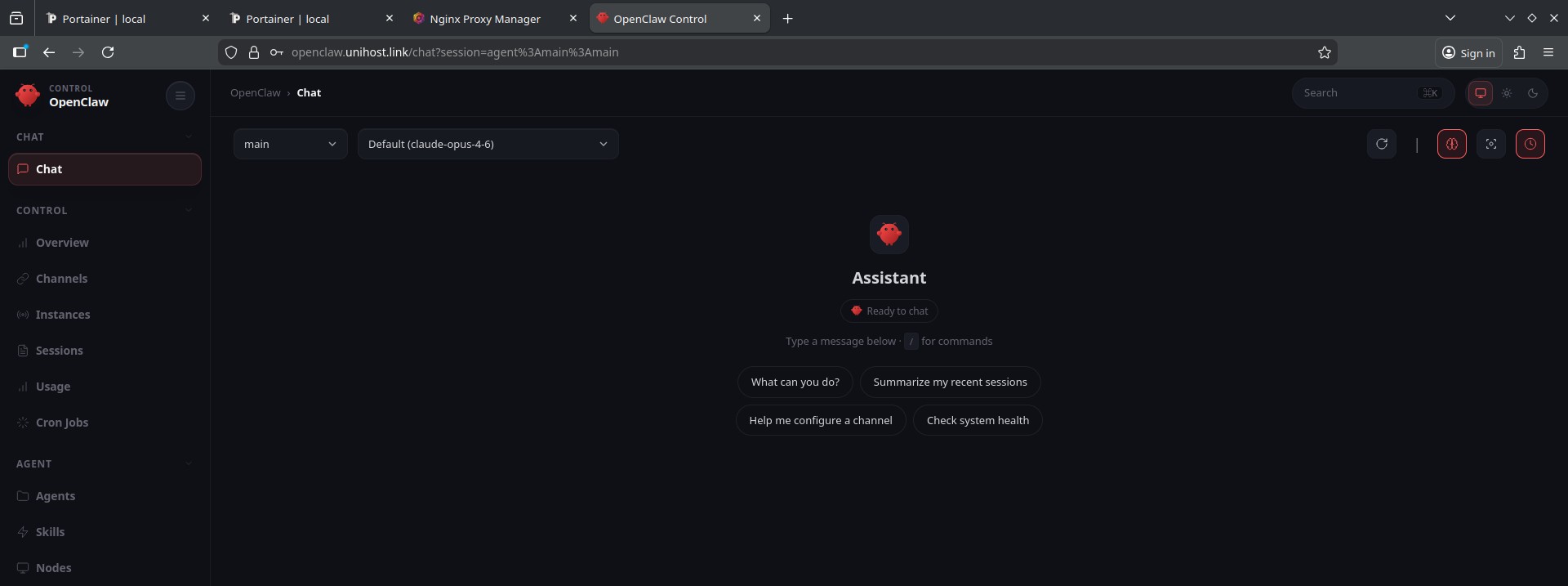Click the Assistant avatar icon
This screenshot has width=1568, height=586.
[x=889, y=235]
